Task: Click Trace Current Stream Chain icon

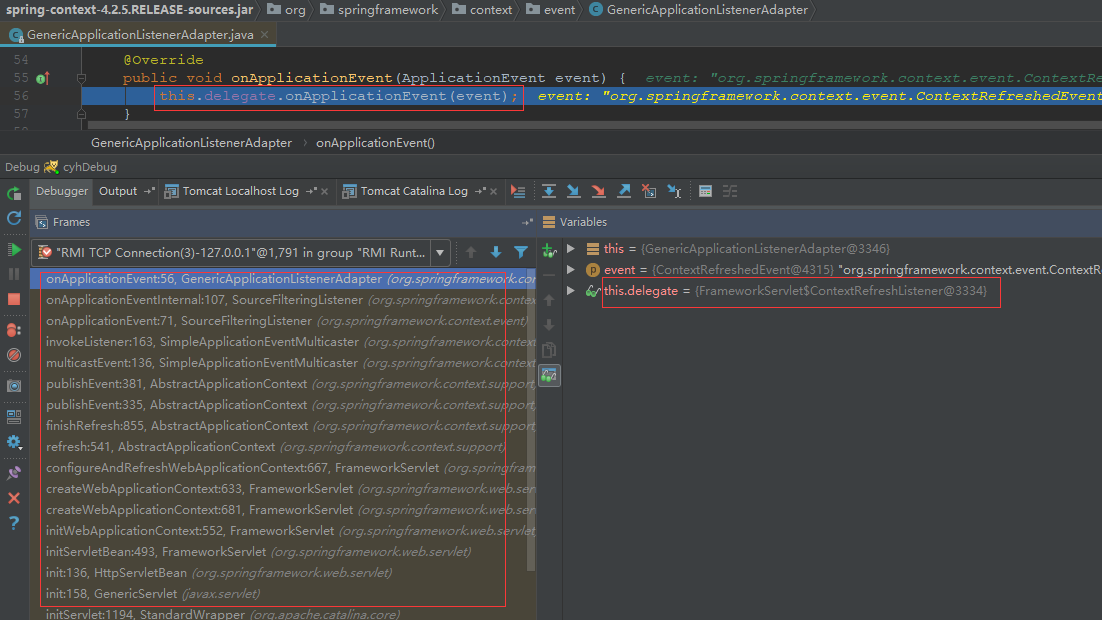Action: tap(730, 191)
